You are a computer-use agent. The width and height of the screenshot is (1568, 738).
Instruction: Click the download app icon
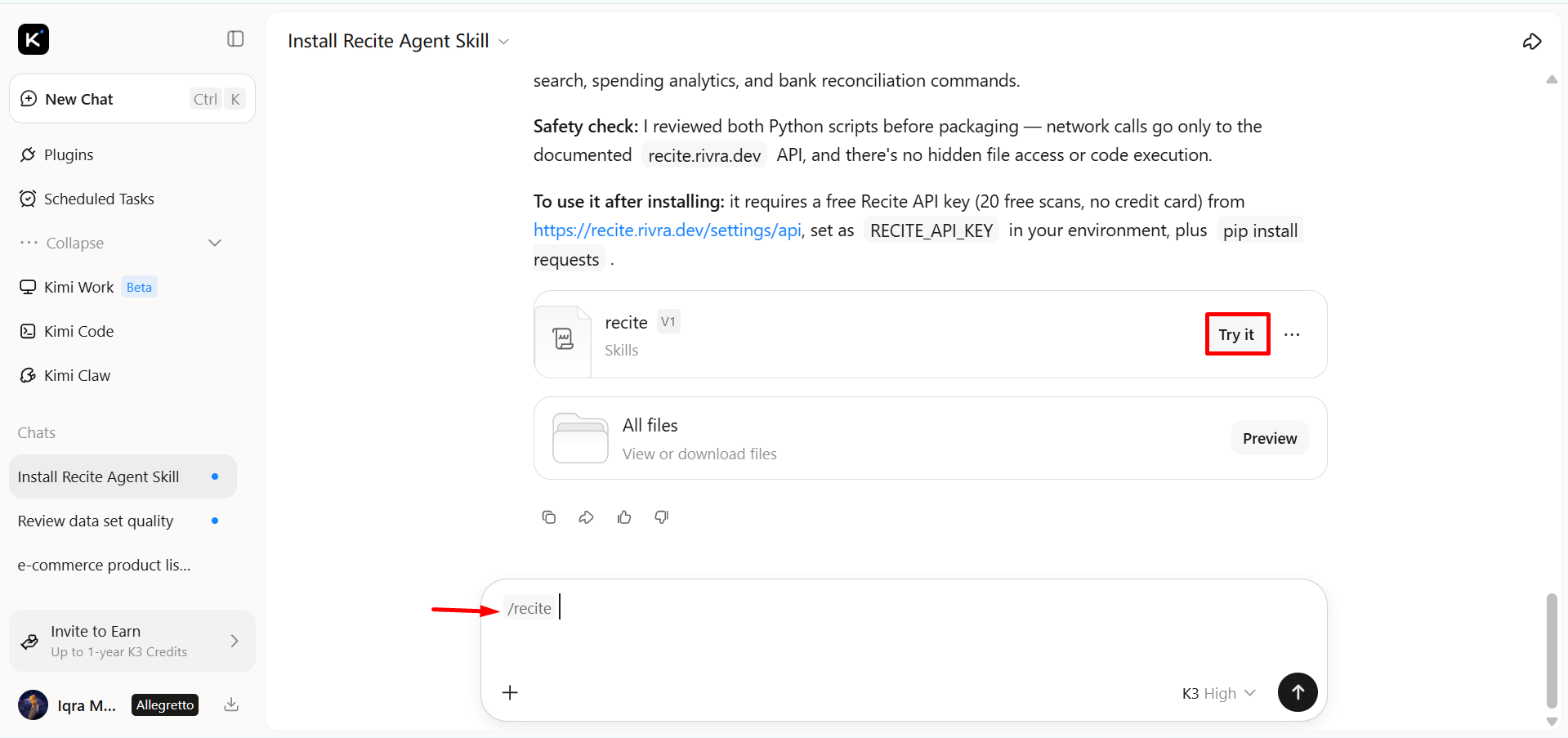tap(231, 704)
